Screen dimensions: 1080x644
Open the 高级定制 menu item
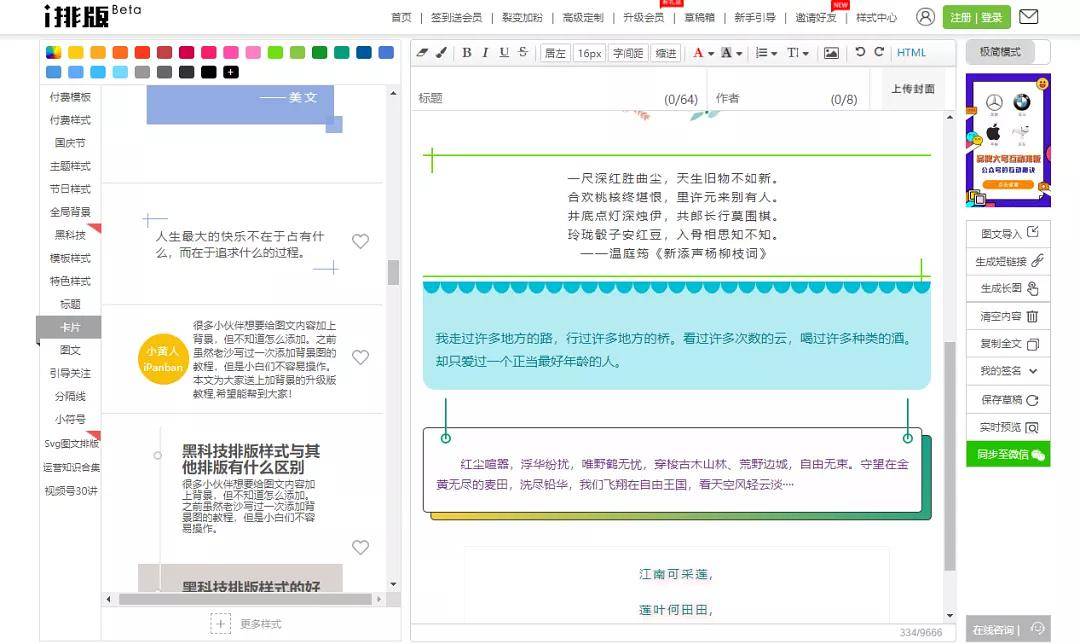(x=583, y=18)
